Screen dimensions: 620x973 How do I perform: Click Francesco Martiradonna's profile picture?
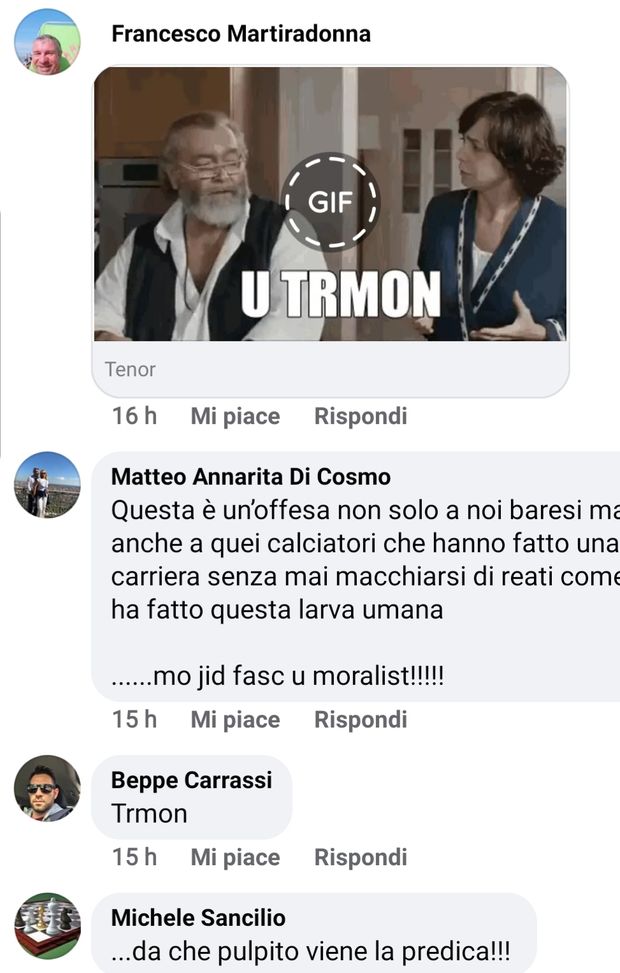coord(47,37)
